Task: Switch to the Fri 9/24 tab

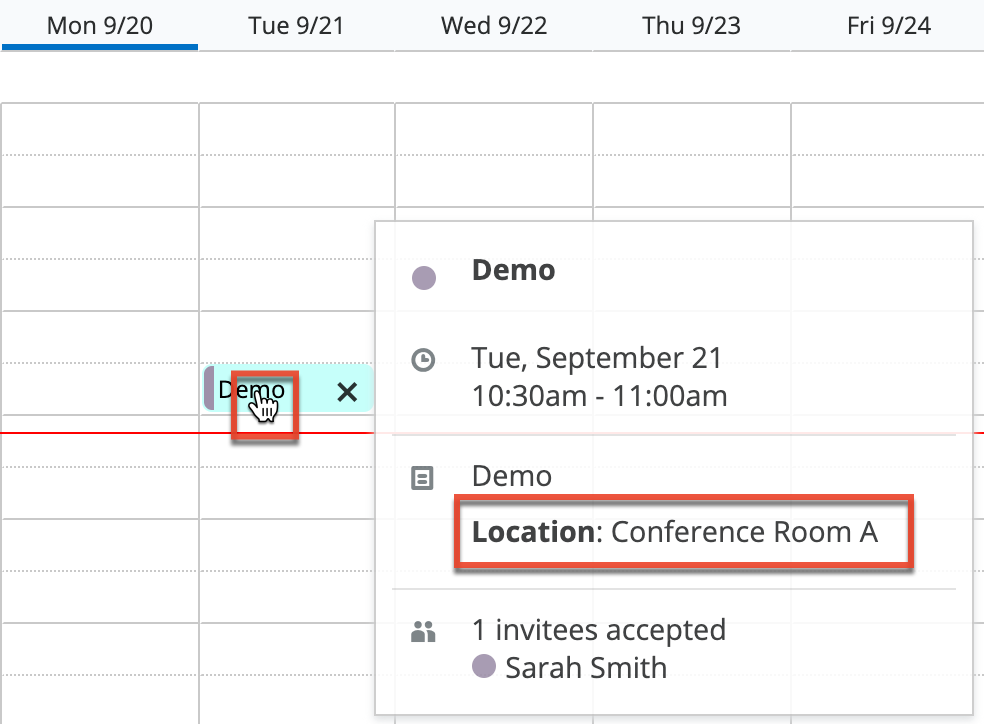Action: (x=887, y=25)
